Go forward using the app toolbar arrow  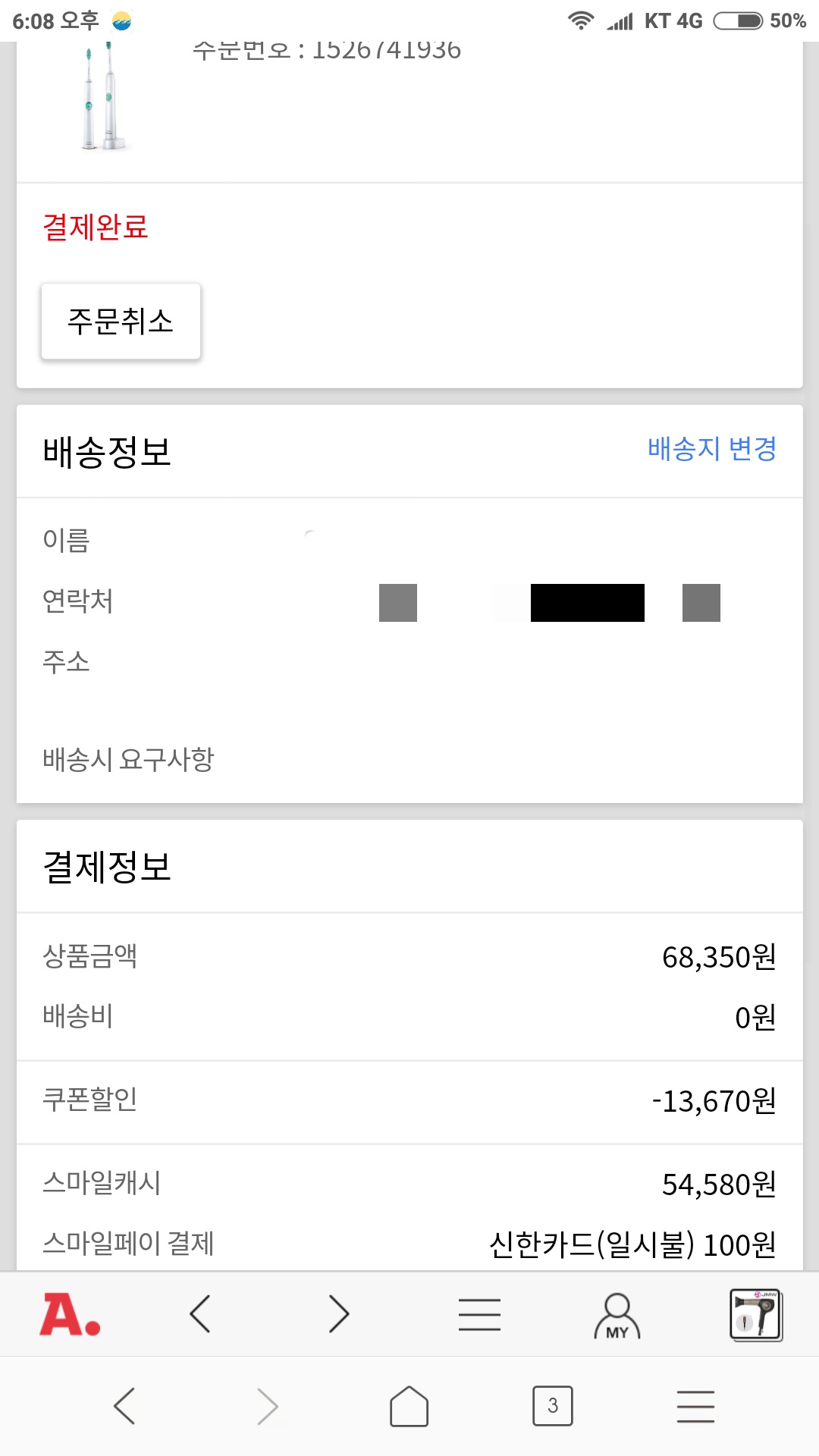(x=338, y=1314)
